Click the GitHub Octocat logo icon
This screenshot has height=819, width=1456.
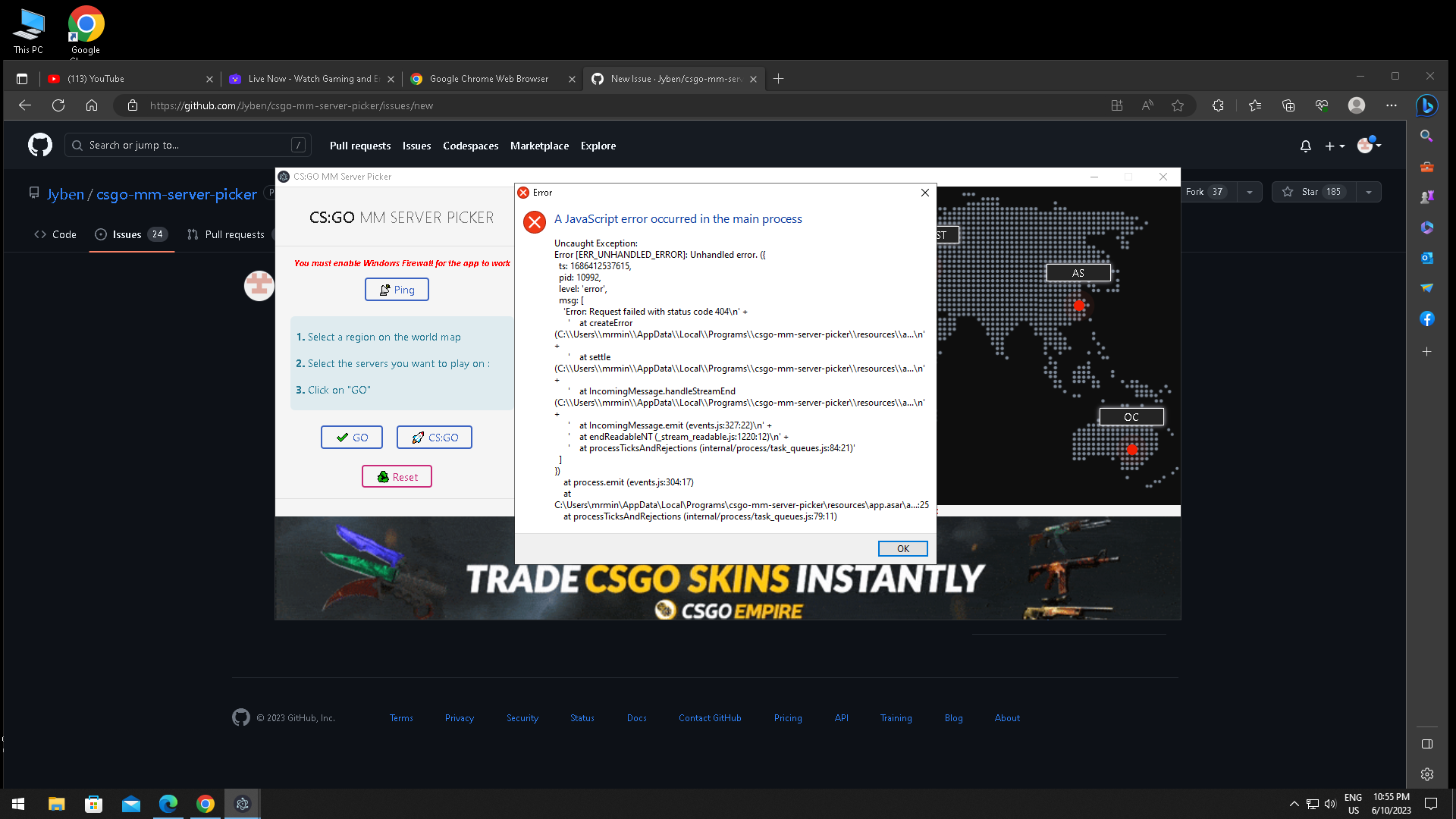tap(40, 145)
